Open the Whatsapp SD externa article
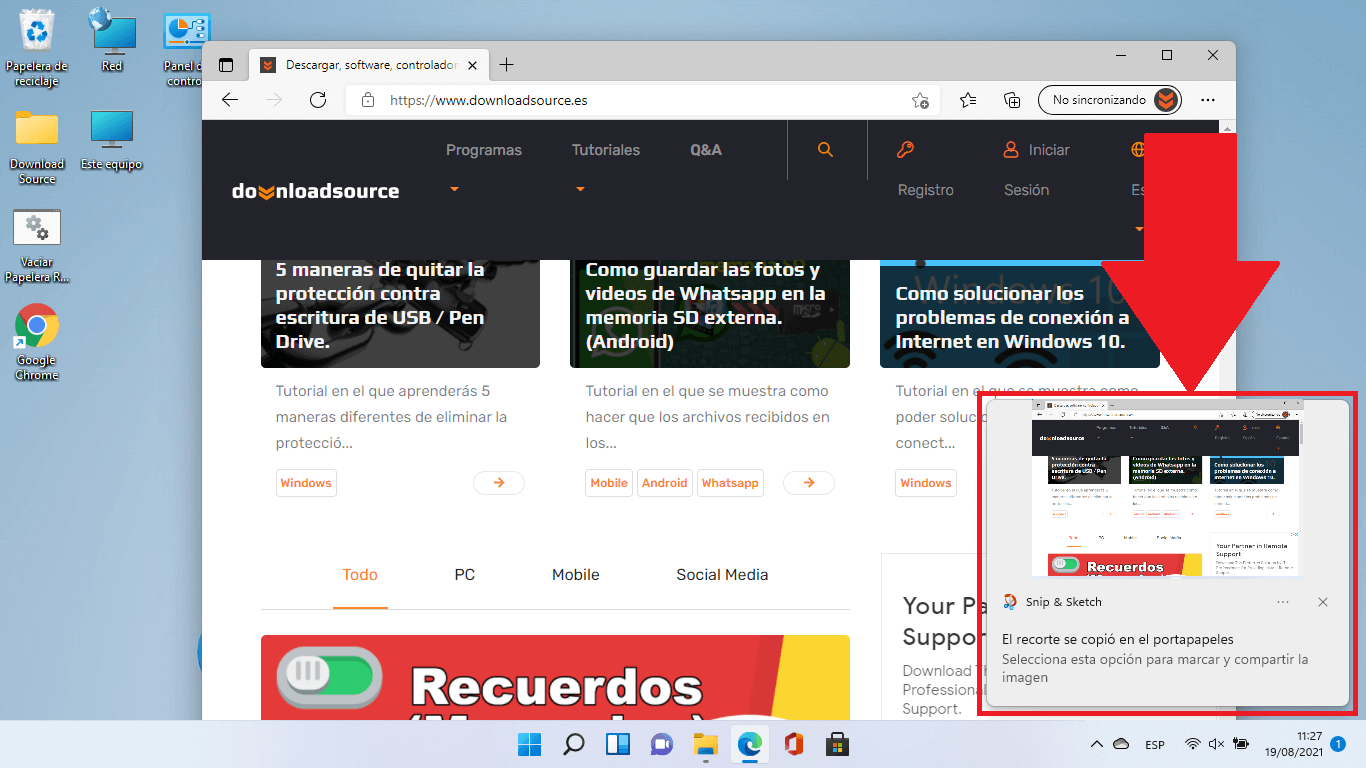 (705, 305)
